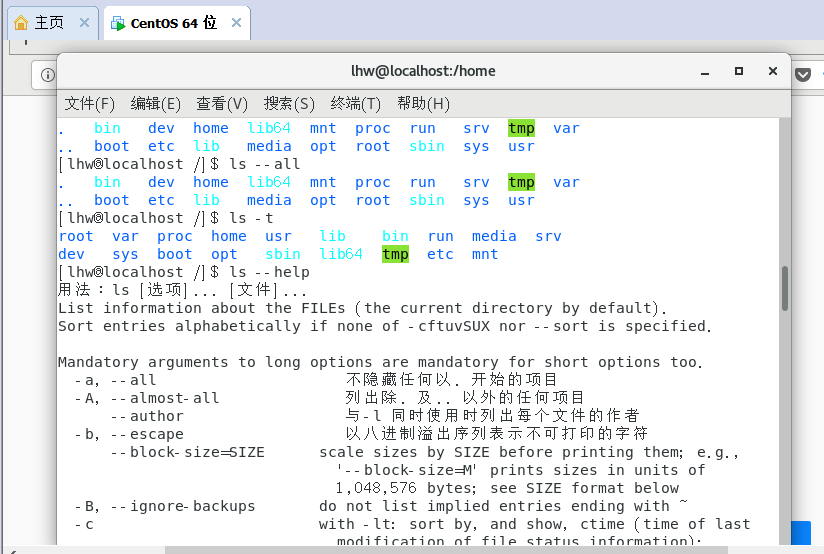Image resolution: width=824 pixels, height=554 pixels.
Task: Click the horizontal scrollbar at bottom
Action: [x=447, y=550]
